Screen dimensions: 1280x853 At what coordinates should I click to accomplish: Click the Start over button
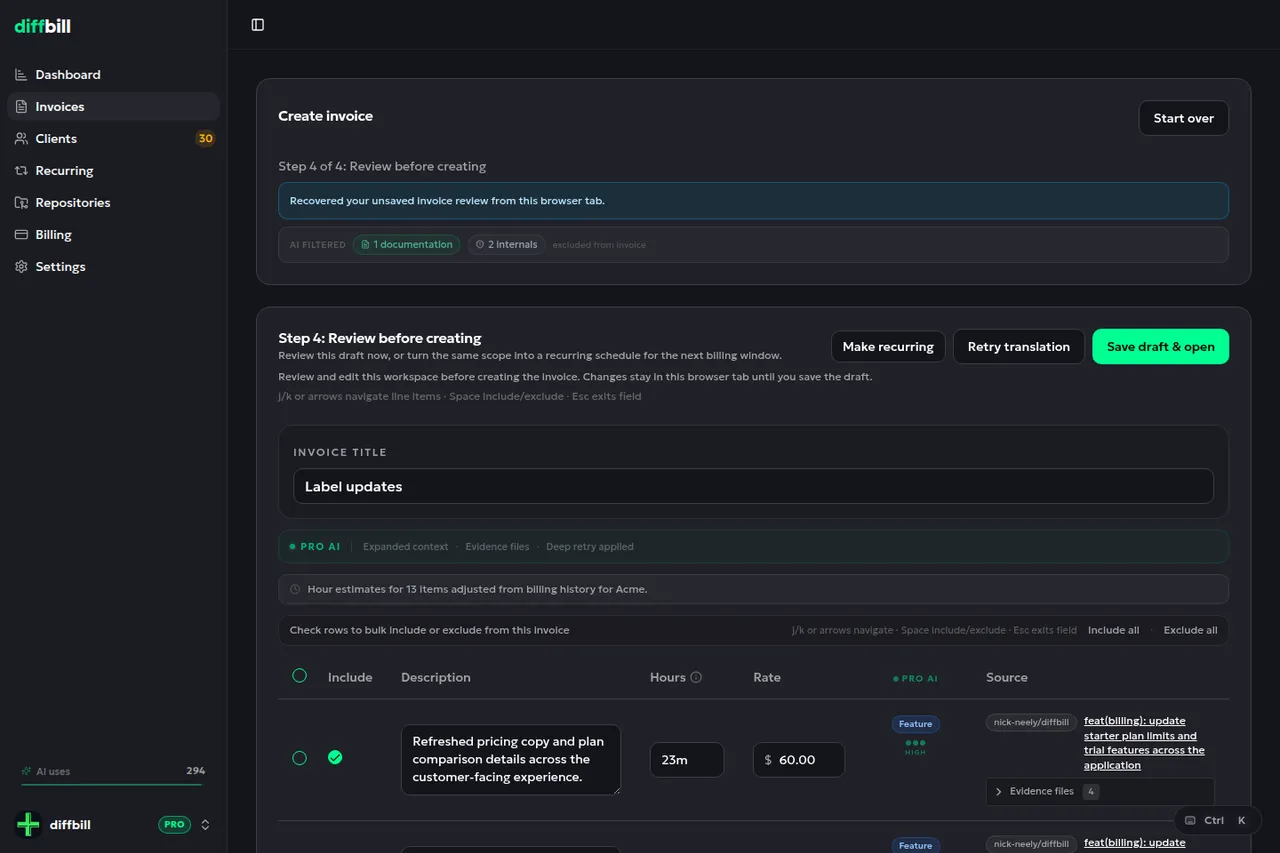click(1183, 118)
